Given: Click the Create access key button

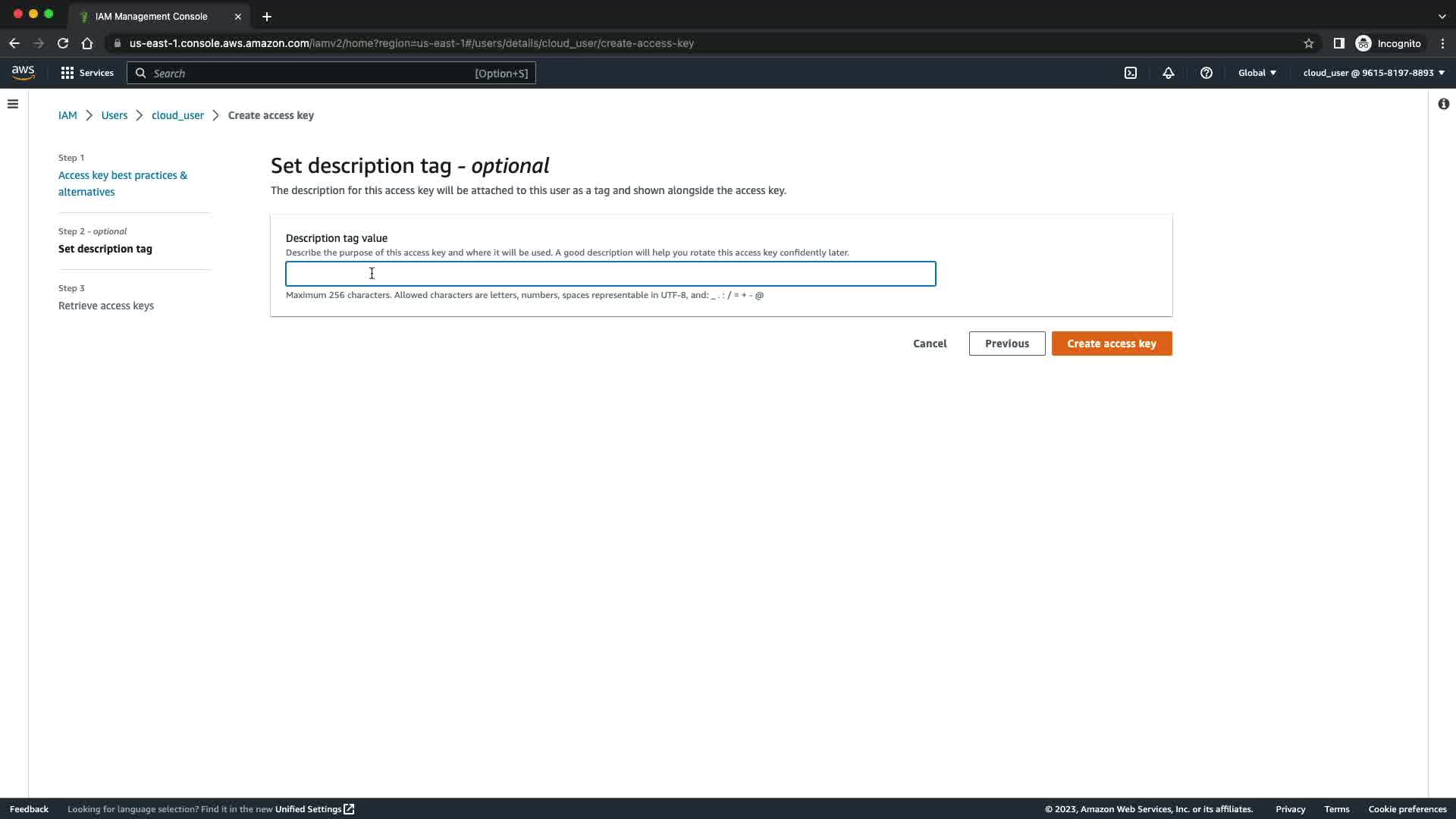Looking at the screenshot, I should pyautogui.click(x=1111, y=344).
